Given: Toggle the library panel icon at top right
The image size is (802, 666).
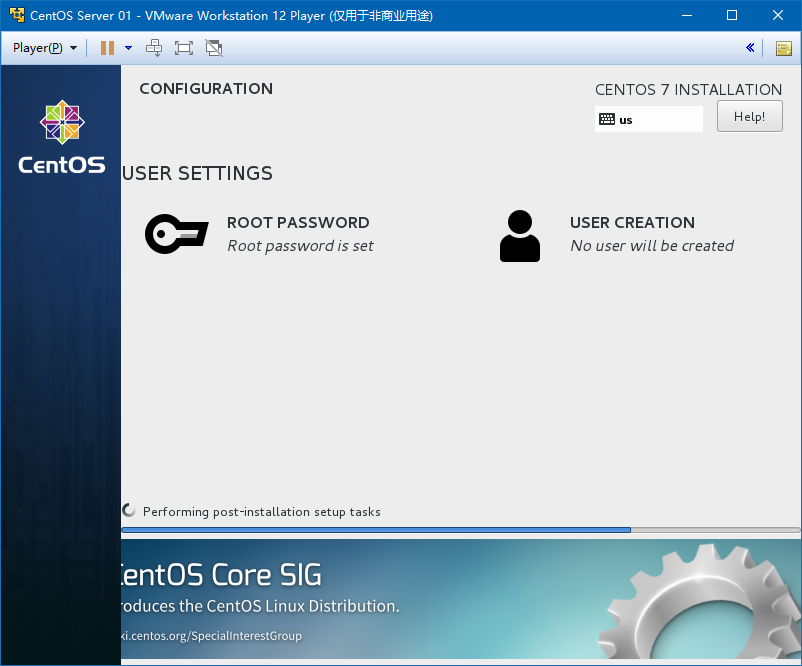Looking at the screenshot, I should click(783, 47).
